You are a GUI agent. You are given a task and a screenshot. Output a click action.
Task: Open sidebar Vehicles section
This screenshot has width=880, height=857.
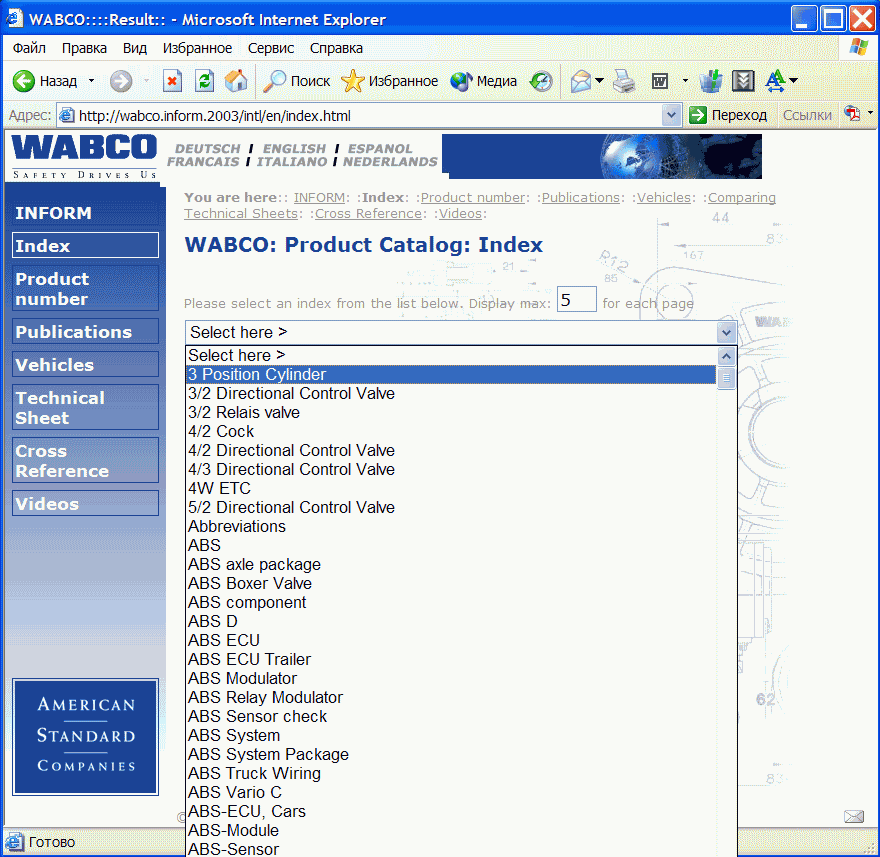[x=85, y=364]
